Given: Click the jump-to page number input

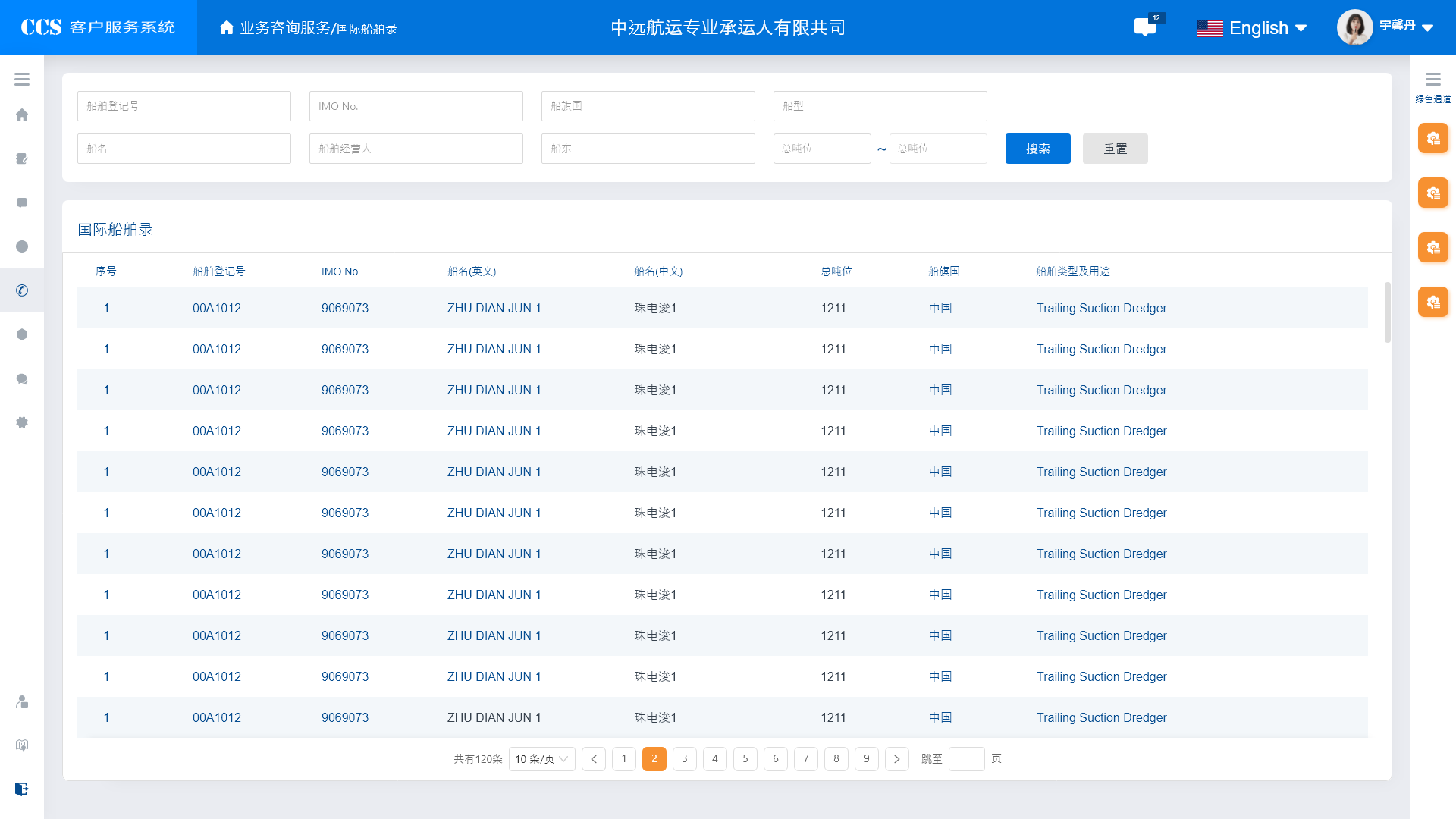Looking at the screenshot, I should coord(966,759).
